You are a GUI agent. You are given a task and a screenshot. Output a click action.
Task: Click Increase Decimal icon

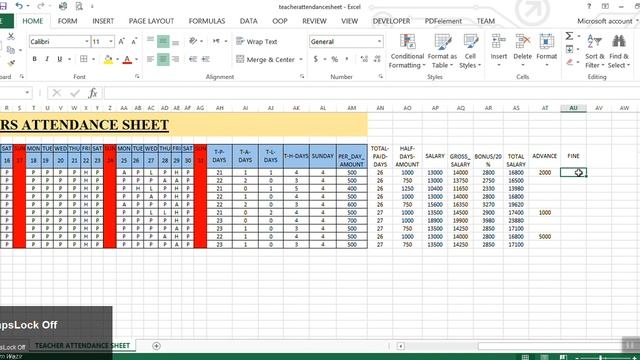[x=364, y=59]
